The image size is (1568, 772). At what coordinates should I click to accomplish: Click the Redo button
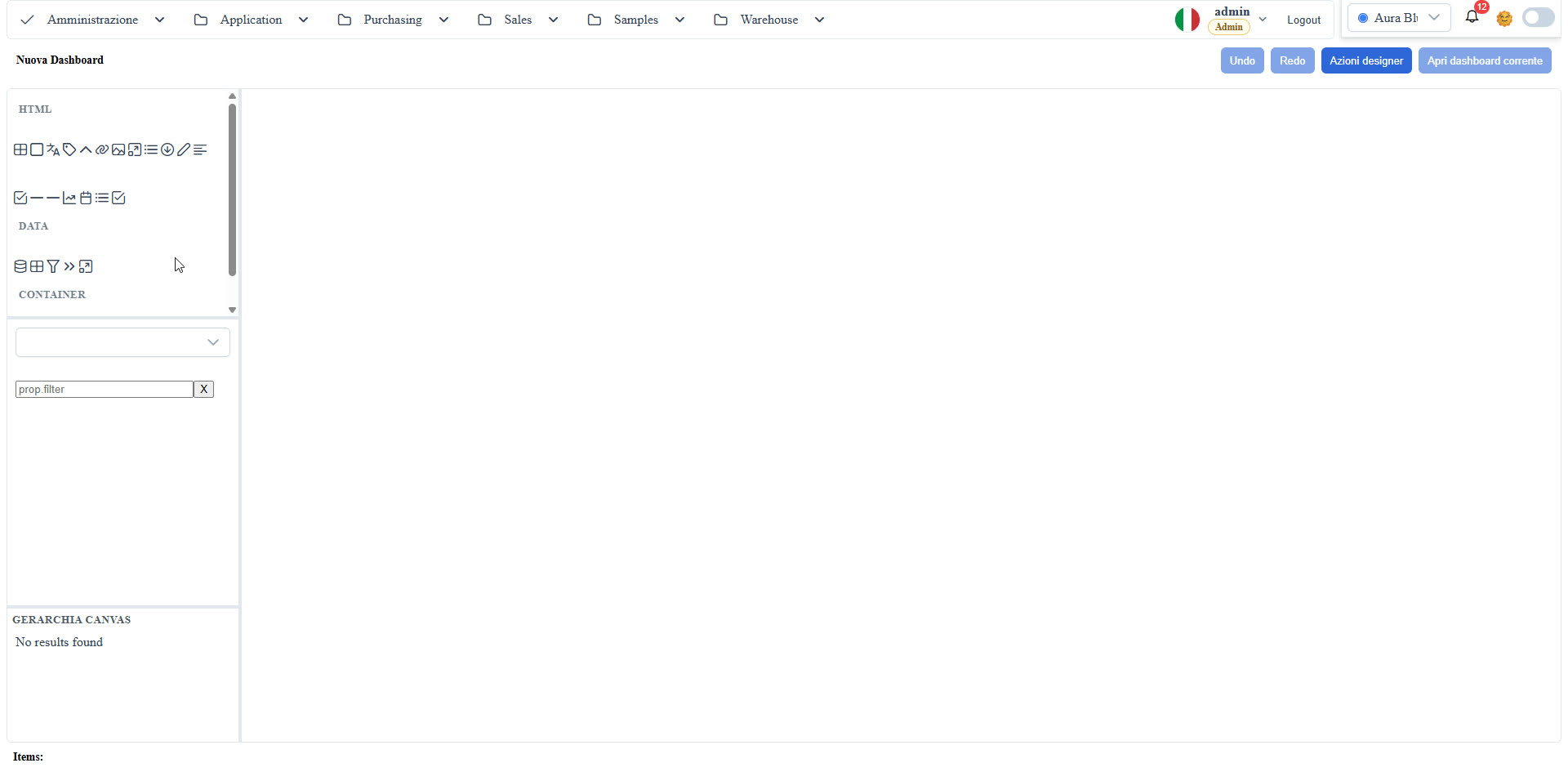(x=1292, y=60)
